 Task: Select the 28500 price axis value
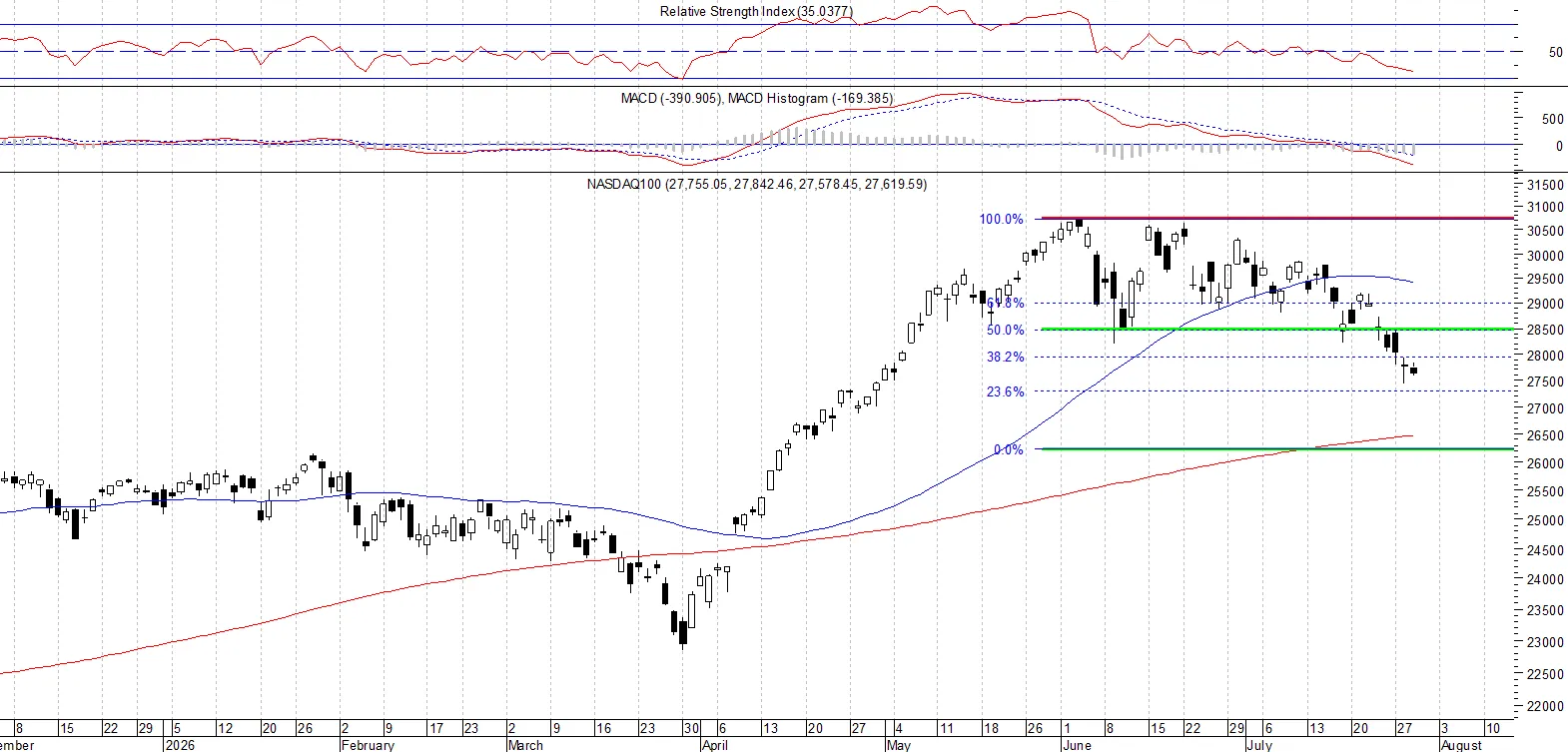coord(1545,331)
